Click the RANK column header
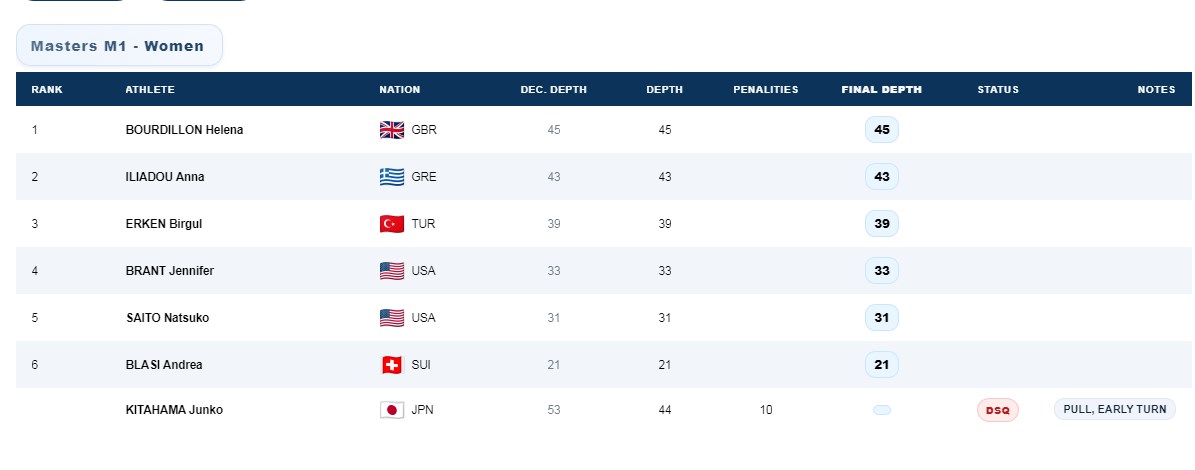This screenshot has height=470, width=1195. (47, 89)
